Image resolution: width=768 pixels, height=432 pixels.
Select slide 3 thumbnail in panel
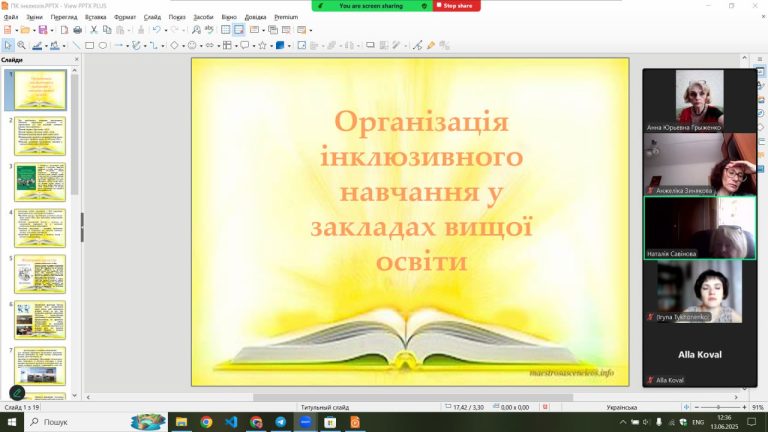(x=39, y=182)
